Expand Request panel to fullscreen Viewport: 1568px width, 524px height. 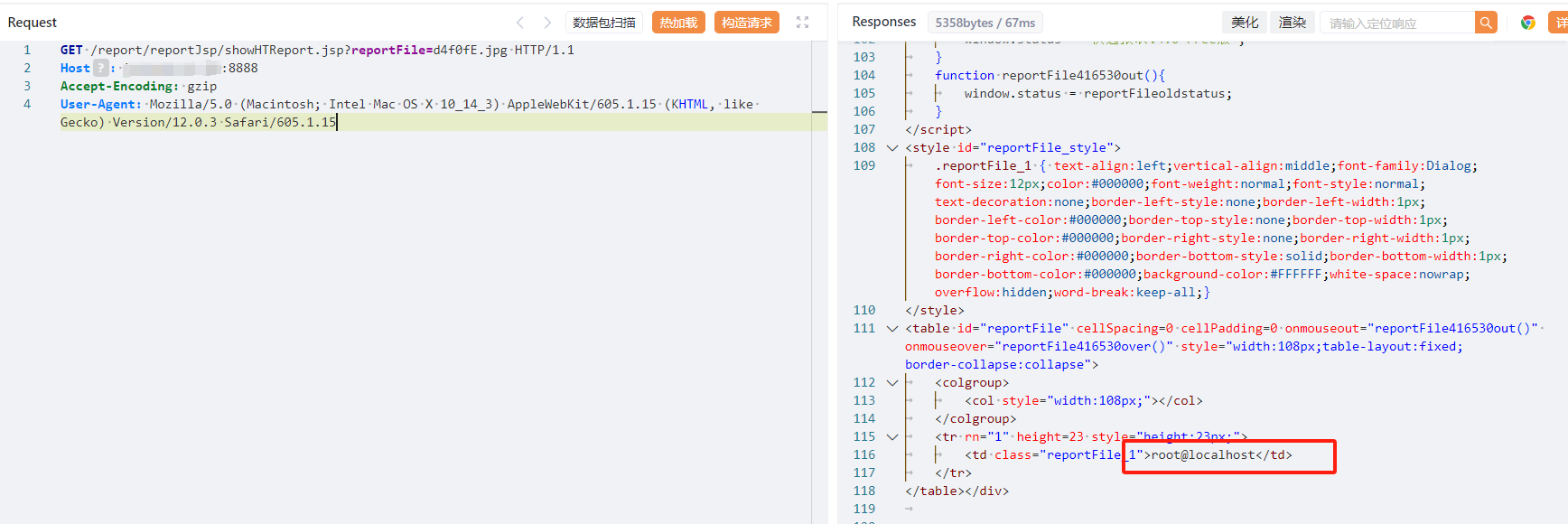803,23
